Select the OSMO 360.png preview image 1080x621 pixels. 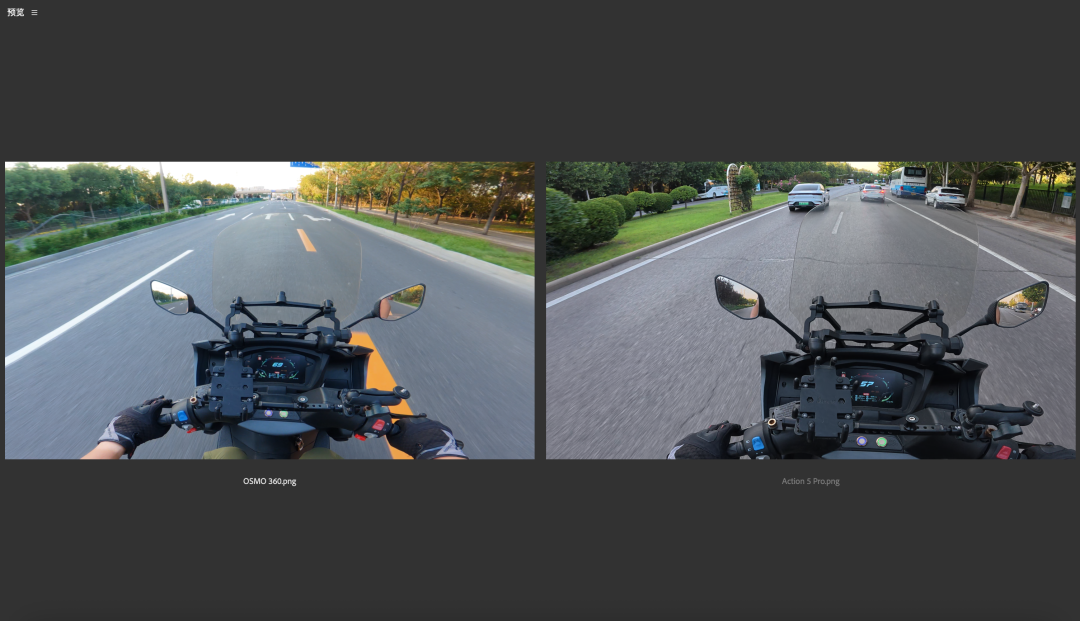[x=269, y=310]
